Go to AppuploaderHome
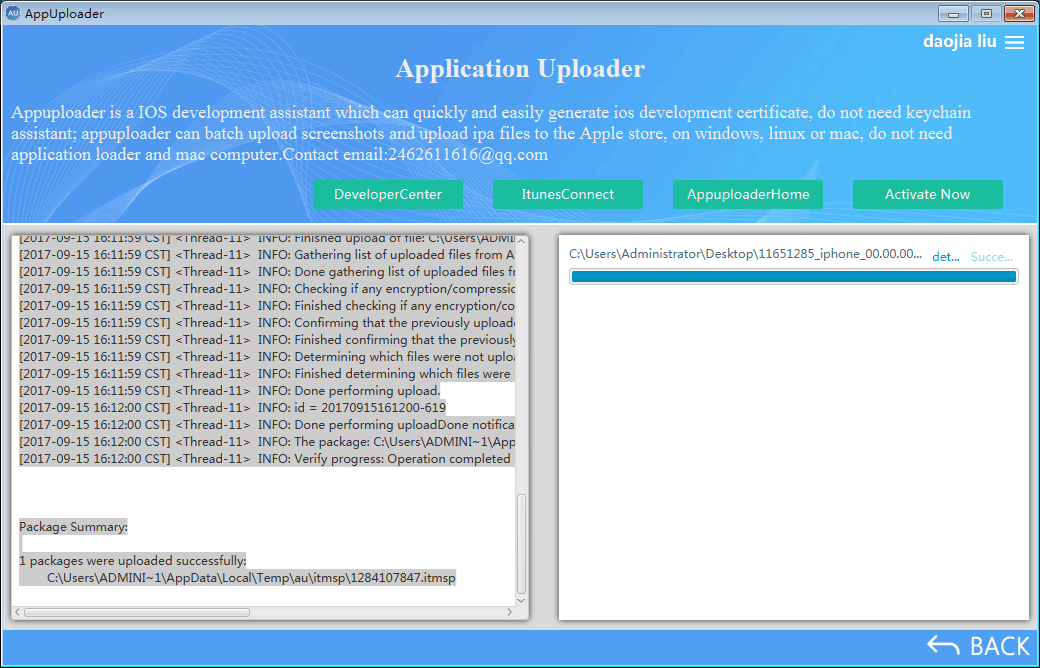 tap(748, 194)
